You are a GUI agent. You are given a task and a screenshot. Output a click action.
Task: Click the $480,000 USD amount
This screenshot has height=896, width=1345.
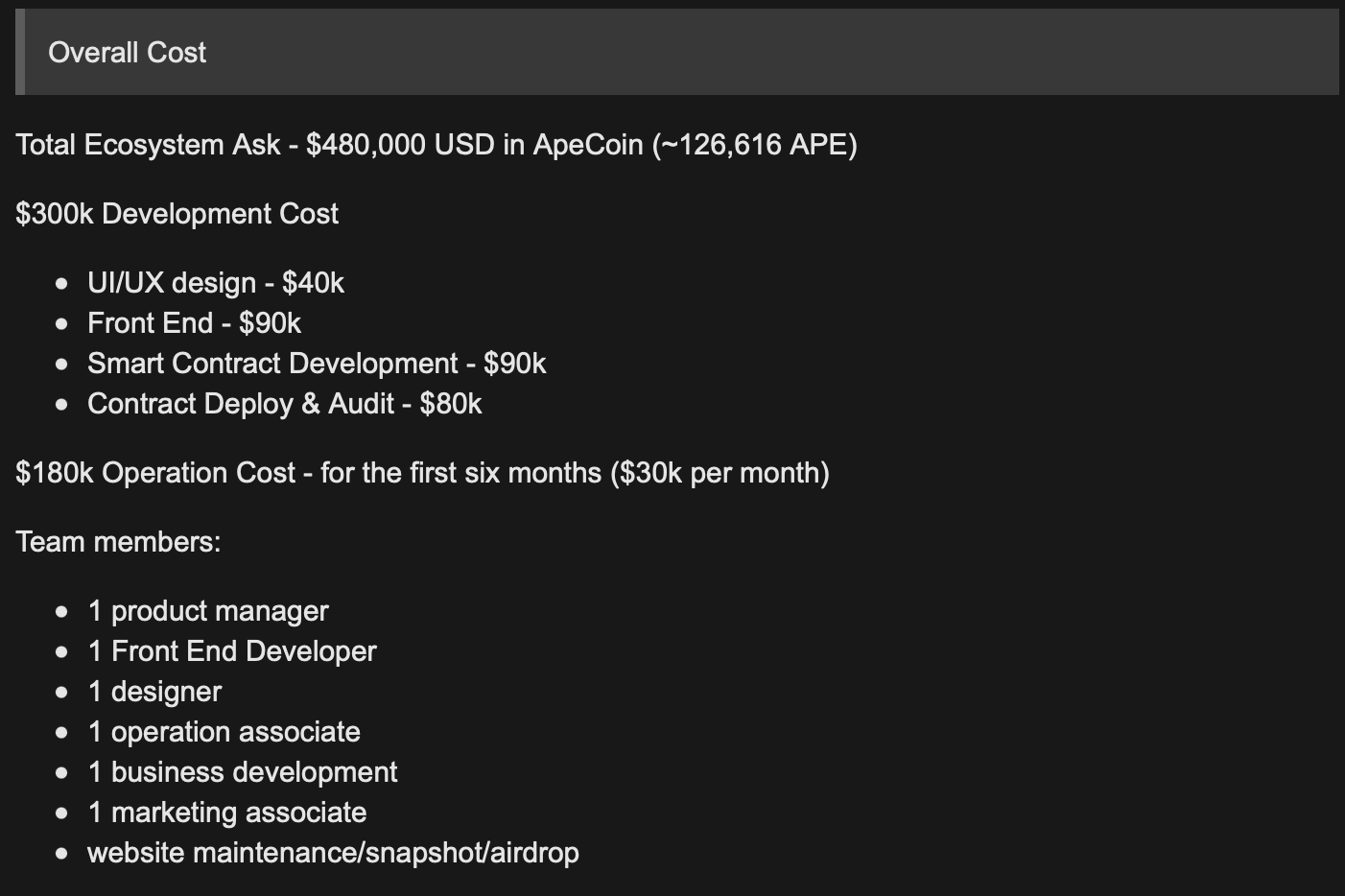pos(400,145)
